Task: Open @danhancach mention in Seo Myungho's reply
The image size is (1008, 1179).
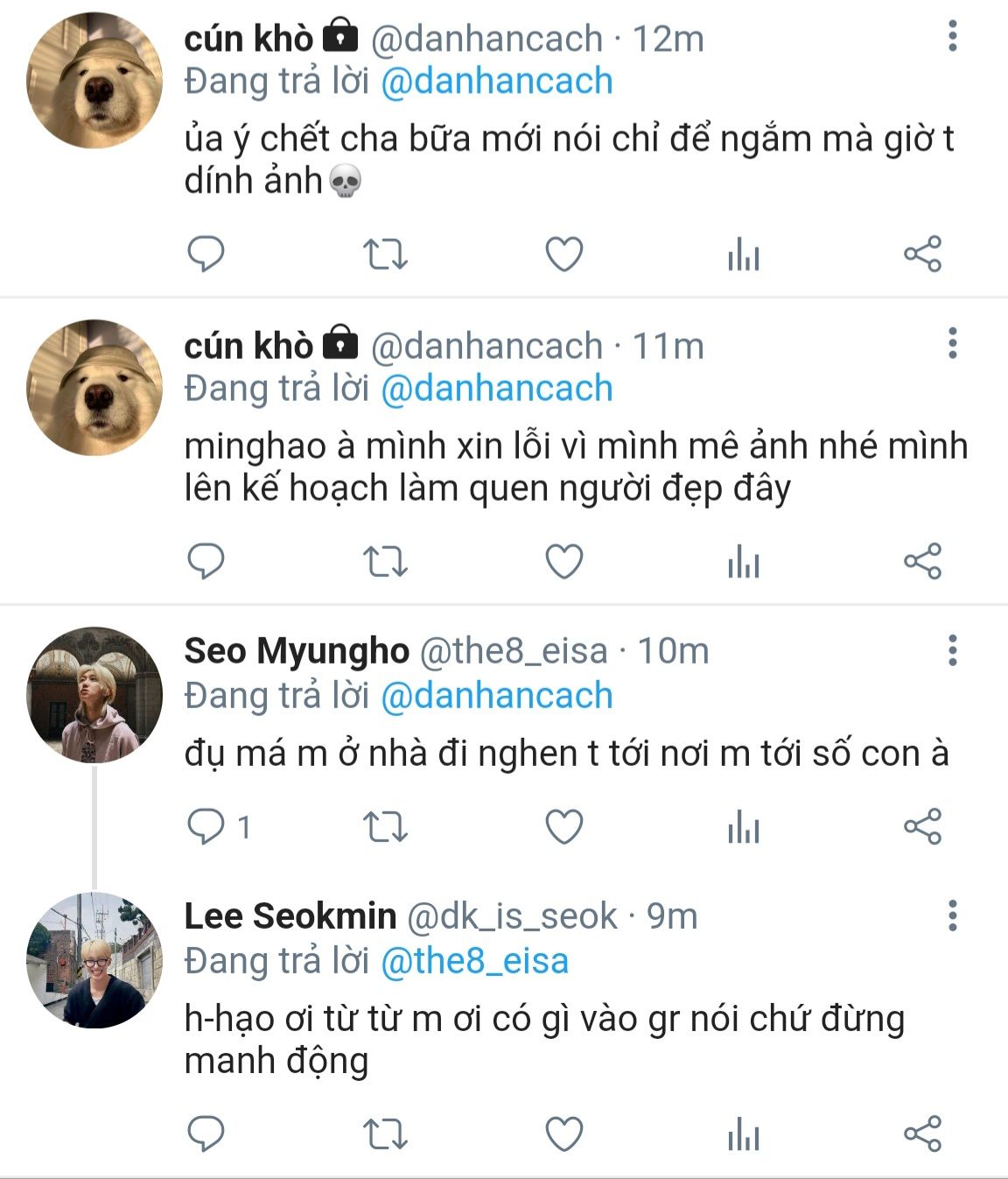Action: [497, 696]
